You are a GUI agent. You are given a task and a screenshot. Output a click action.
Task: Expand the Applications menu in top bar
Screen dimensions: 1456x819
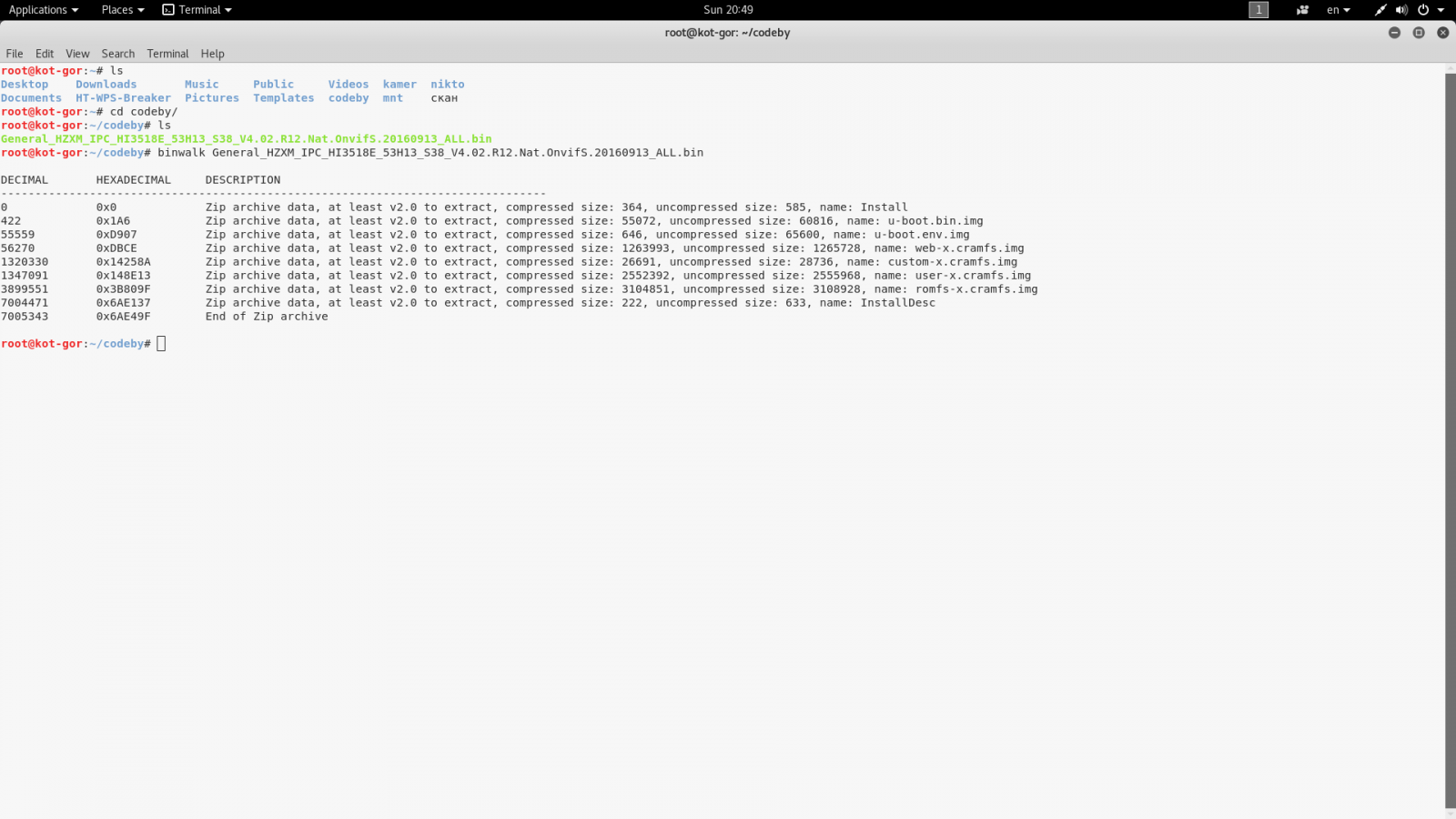(43, 10)
